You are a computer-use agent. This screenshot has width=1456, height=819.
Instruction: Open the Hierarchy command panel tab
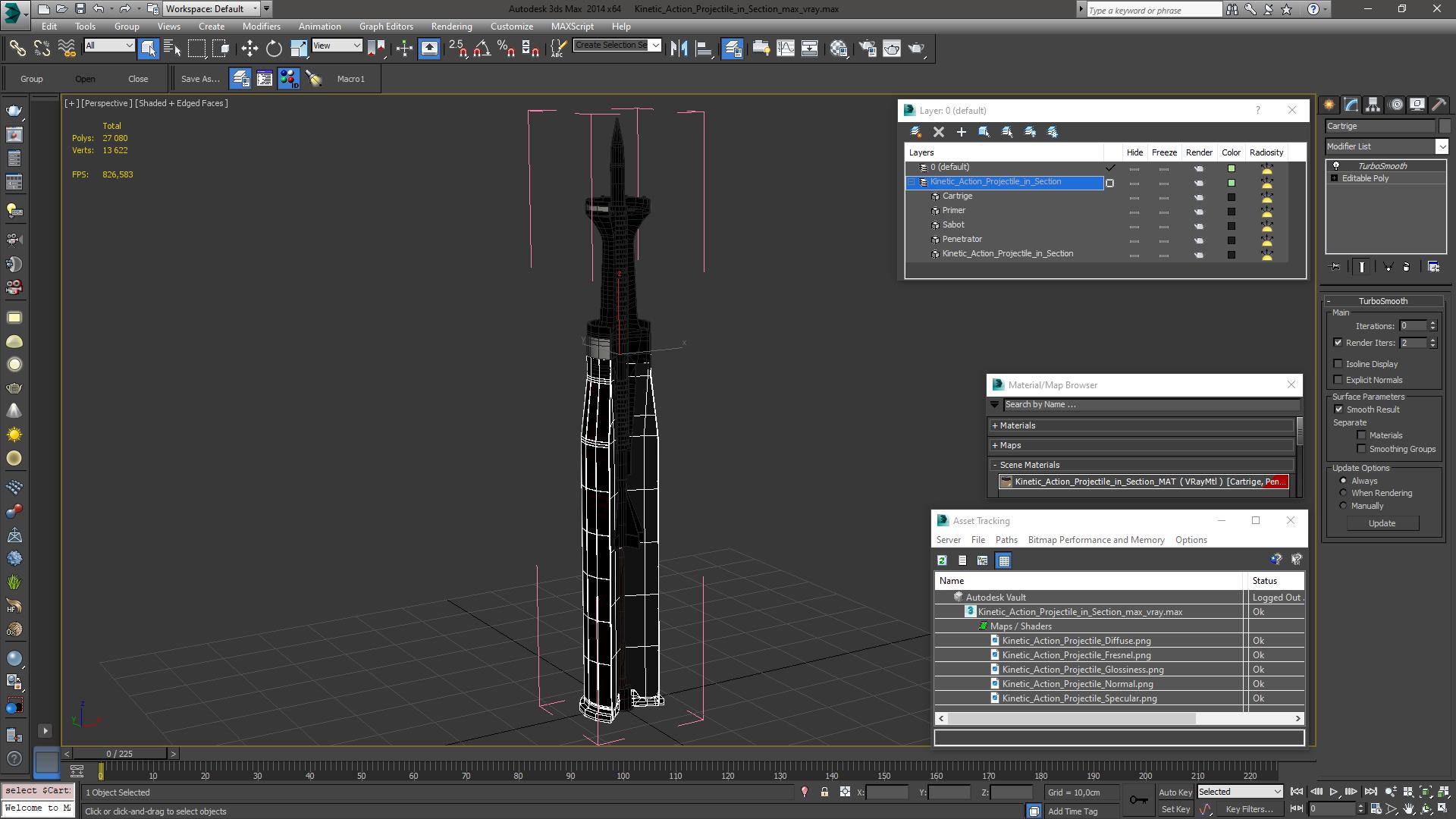[1373, 105]
